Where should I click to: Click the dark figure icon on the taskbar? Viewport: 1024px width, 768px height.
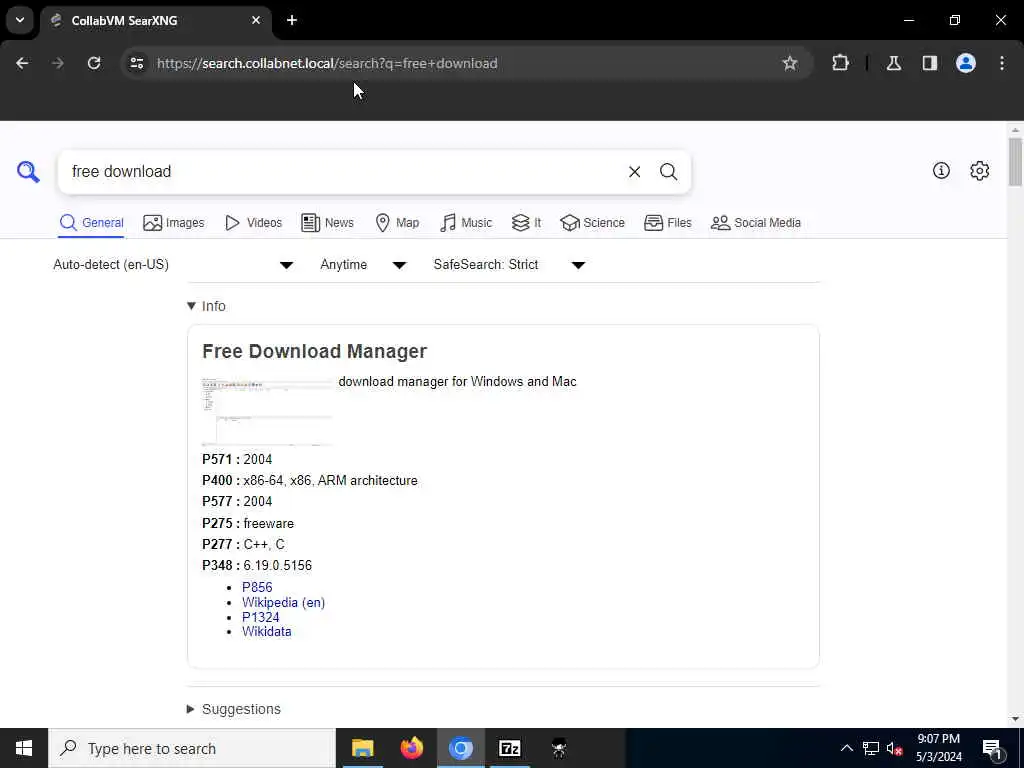[558, 748]
